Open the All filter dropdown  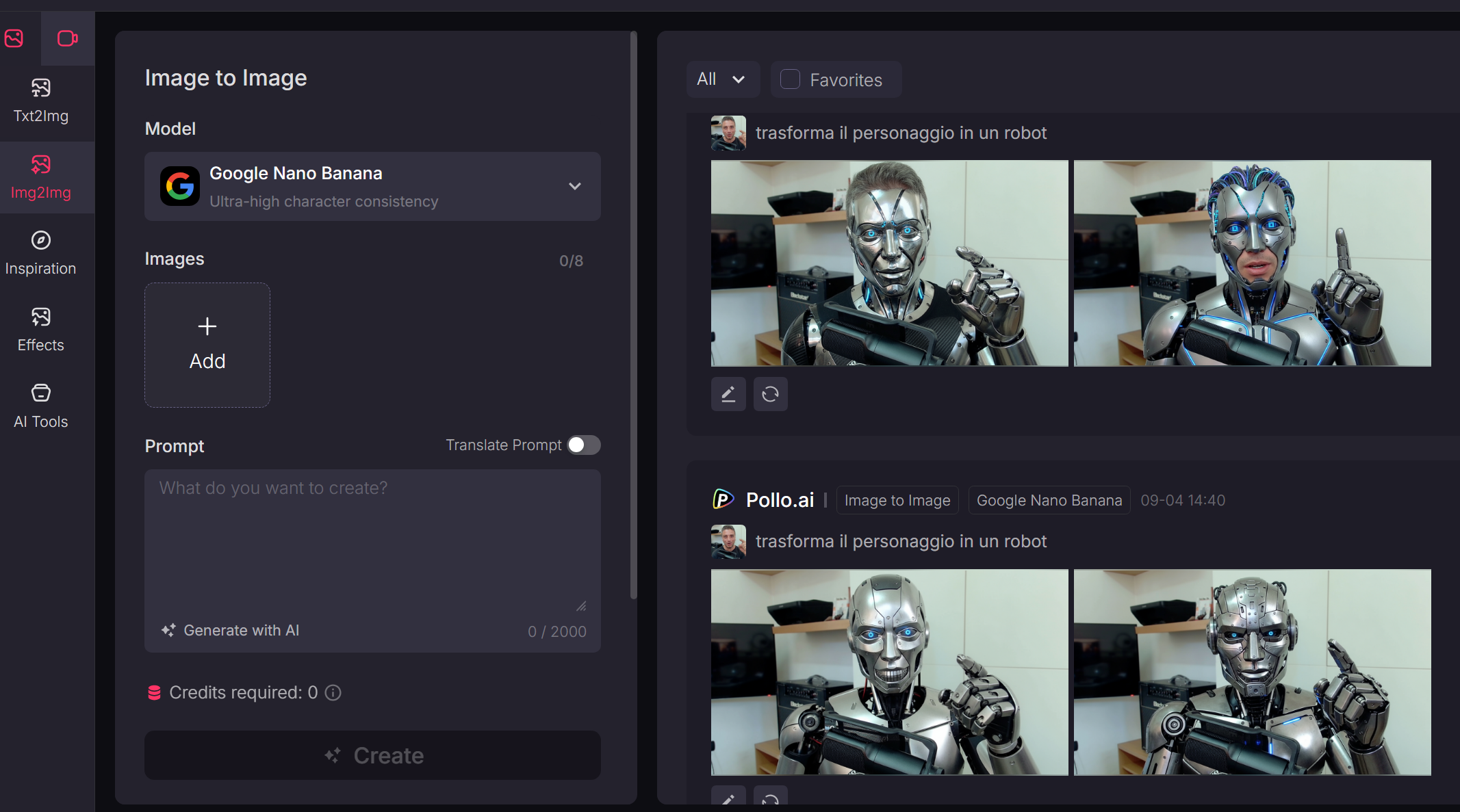click(x=723, y=79)
